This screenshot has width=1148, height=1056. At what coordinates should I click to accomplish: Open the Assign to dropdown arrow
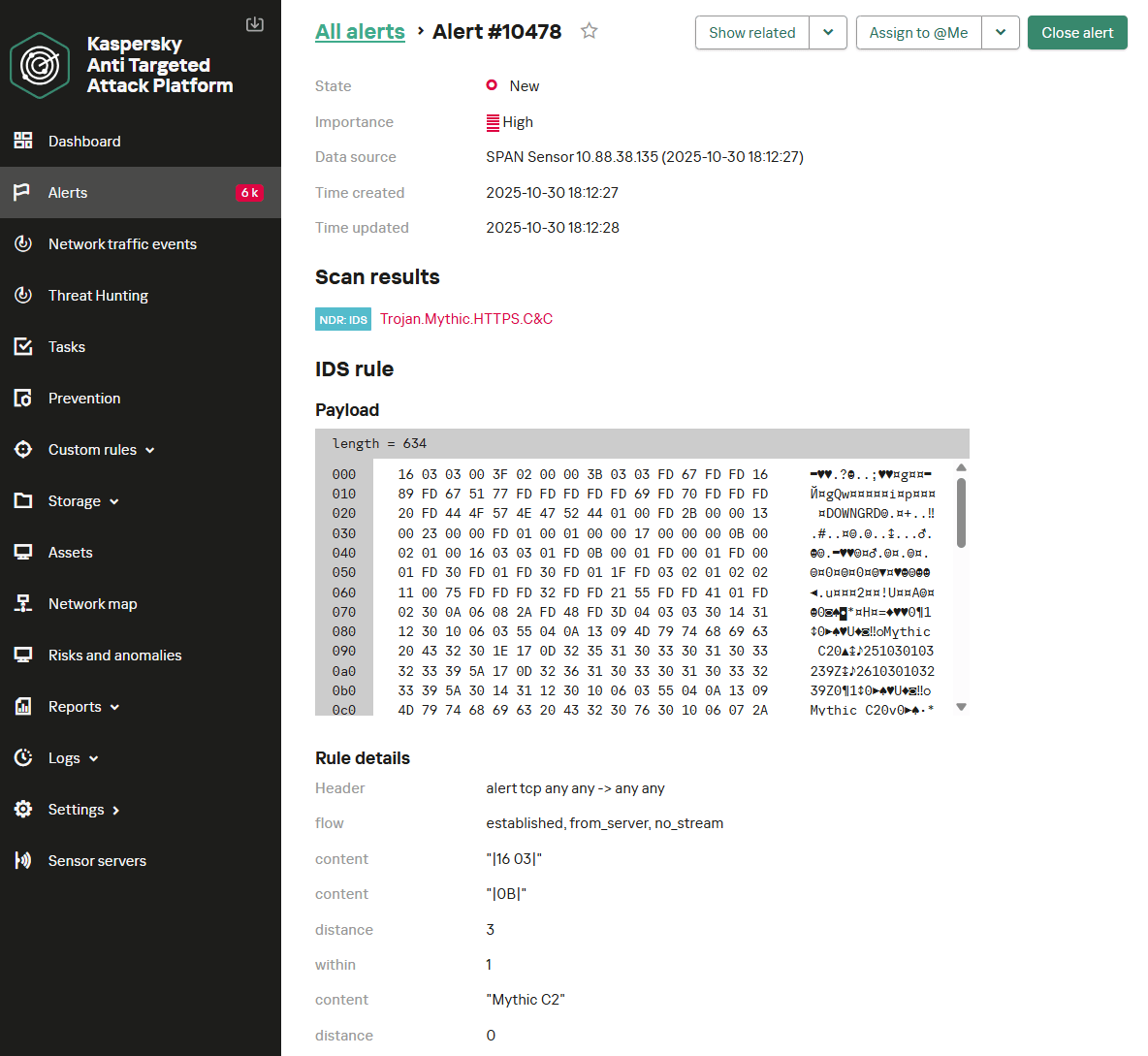[1001, 32]
